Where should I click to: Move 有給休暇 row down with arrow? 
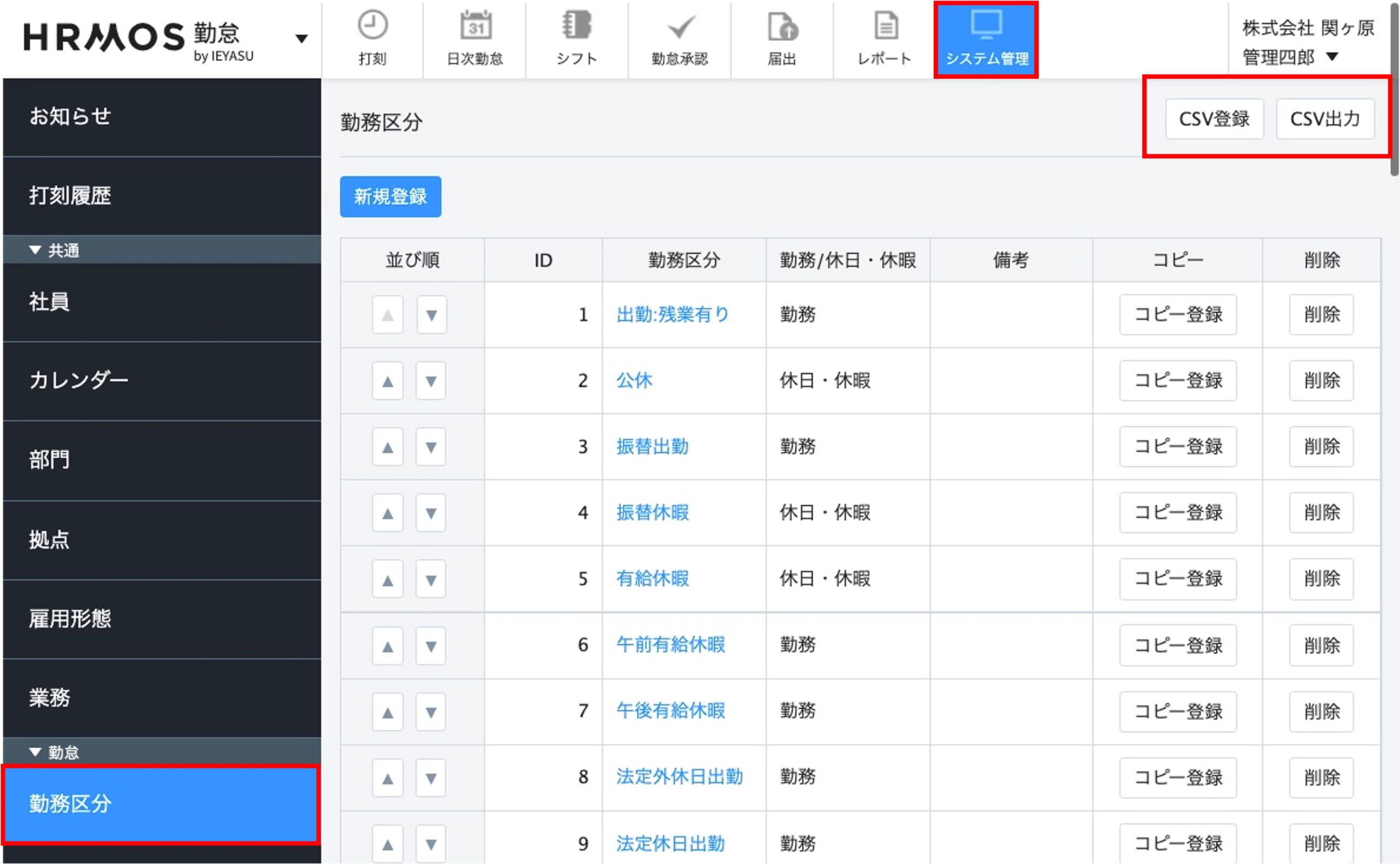431,580
